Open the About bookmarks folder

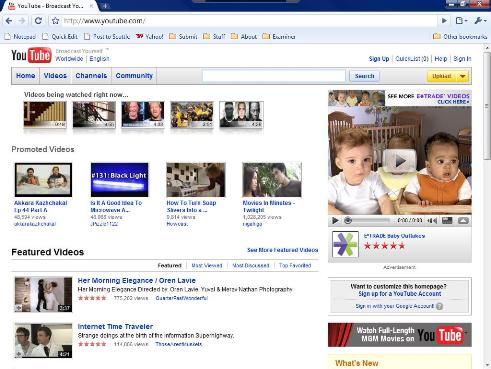point(244,36)
